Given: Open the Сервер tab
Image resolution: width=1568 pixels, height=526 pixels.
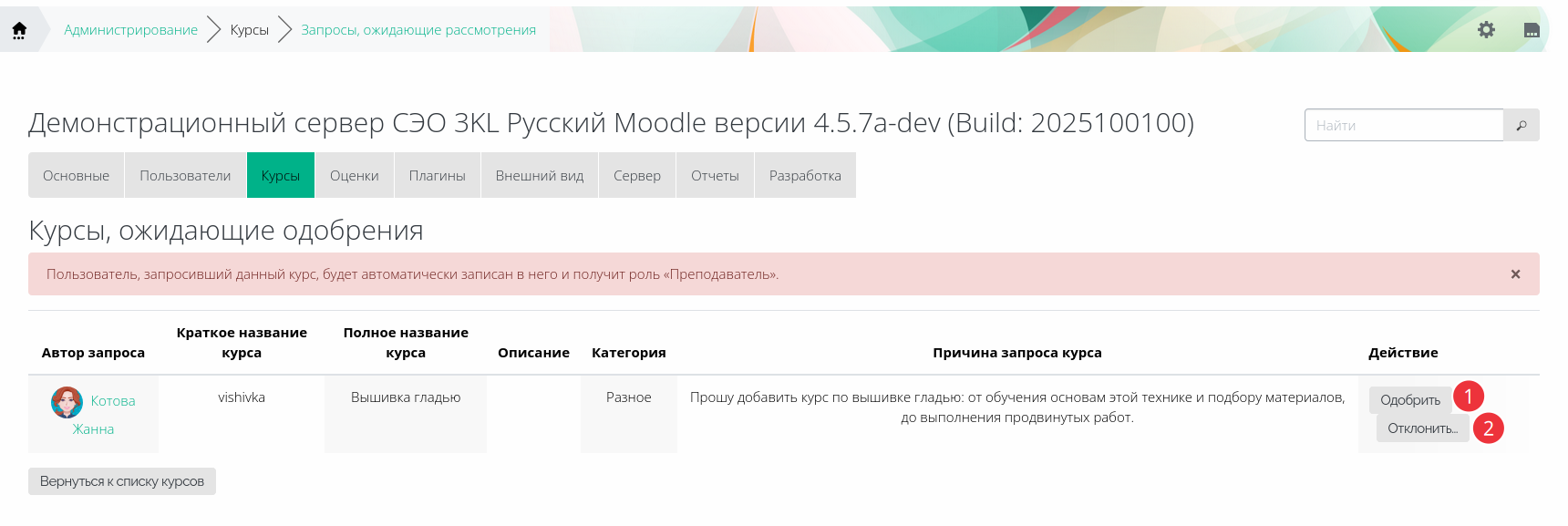Looking at the screenshot, I should [x=636, y=176].
